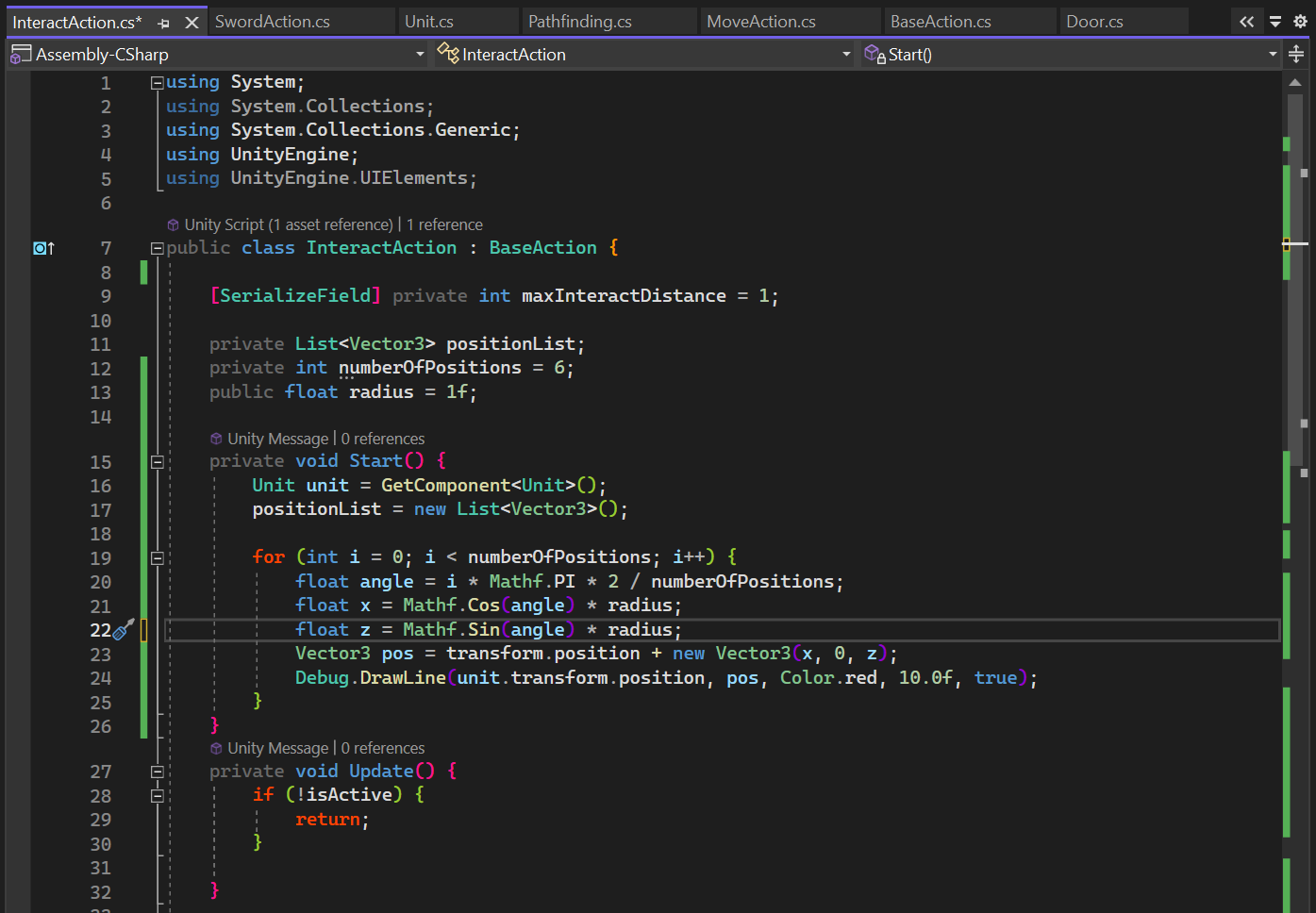Click the screwdriver quick actions icon on line 22
Viewport: 1316px width, 913px height.
(124, 629)
